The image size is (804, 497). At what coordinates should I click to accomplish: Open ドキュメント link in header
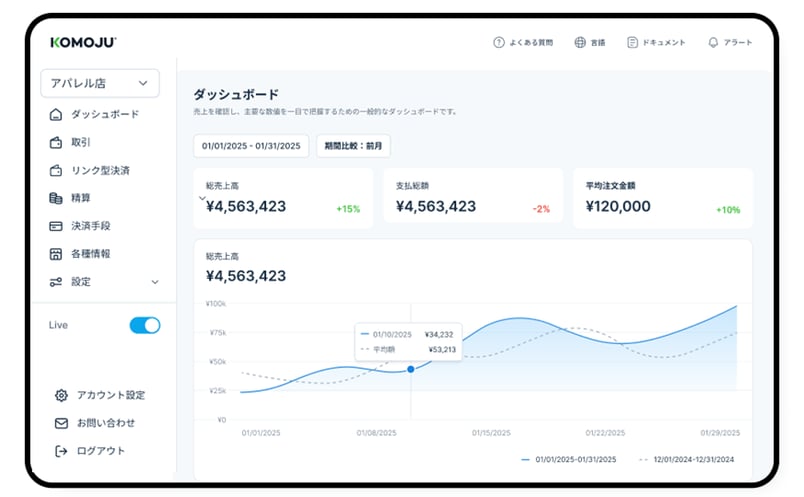point(664,43)
